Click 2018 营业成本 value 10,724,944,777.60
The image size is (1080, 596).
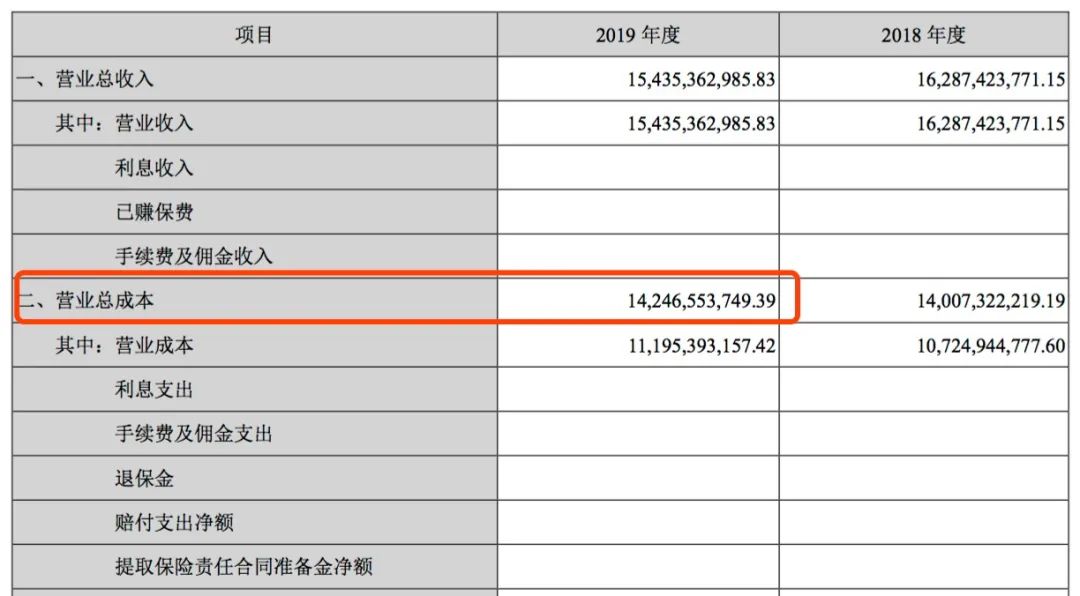click(990, 345)
